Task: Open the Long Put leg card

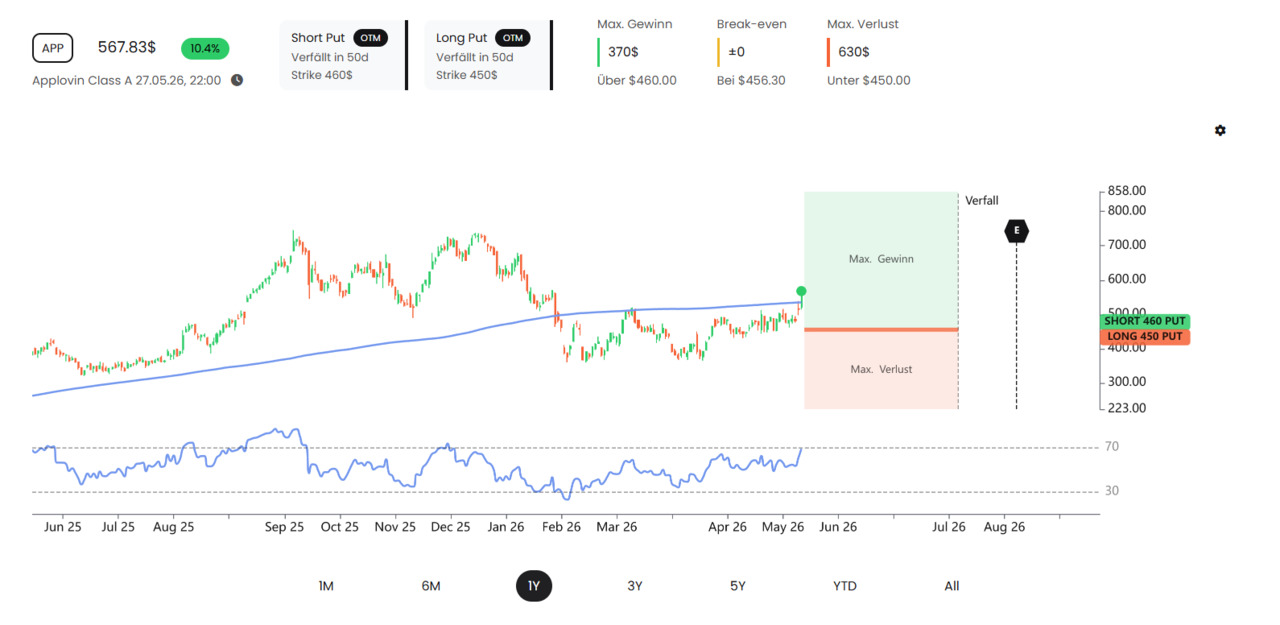Action: 487,56
